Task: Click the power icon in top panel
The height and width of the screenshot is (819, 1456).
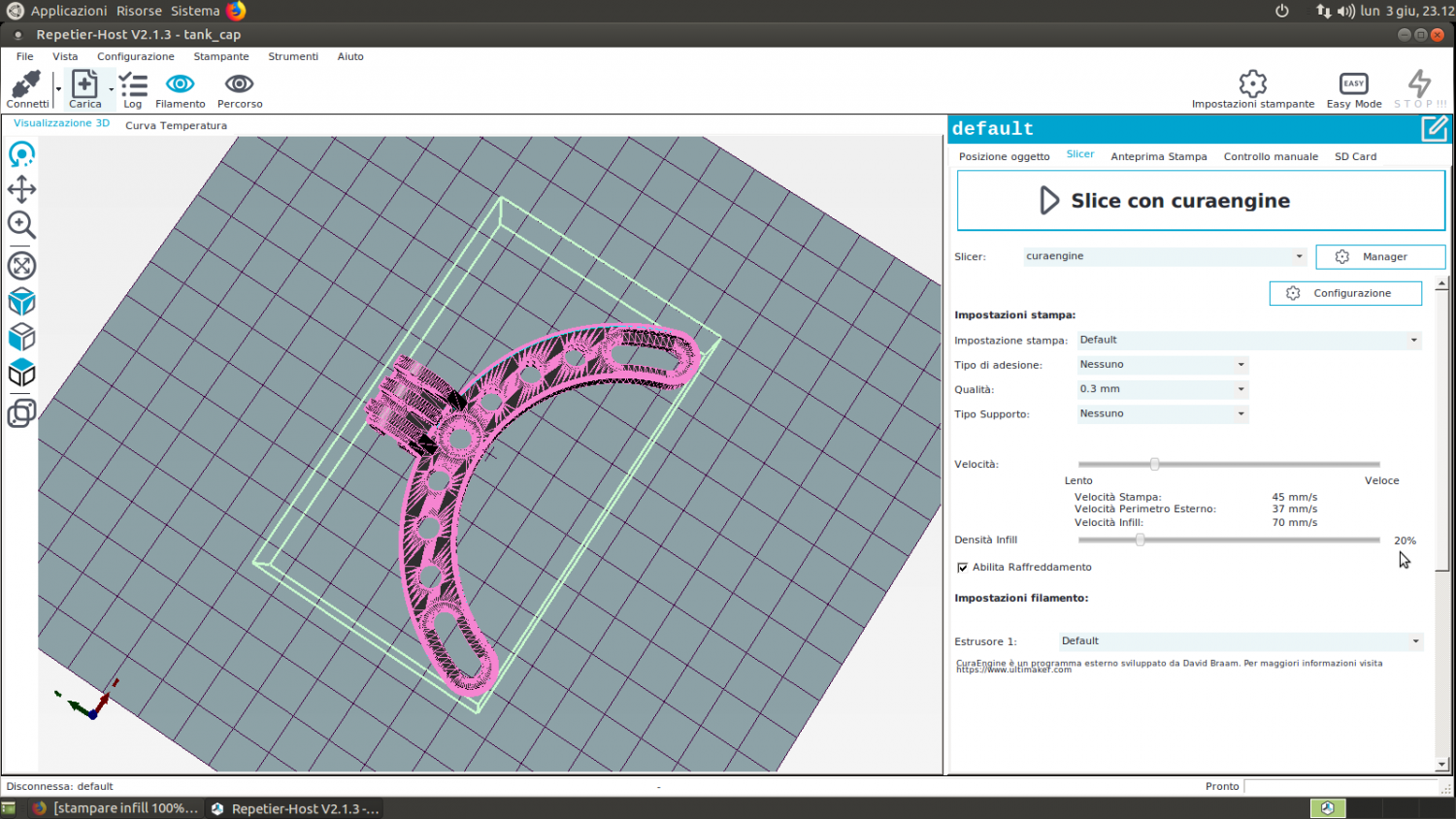Action: (1281, 11)
